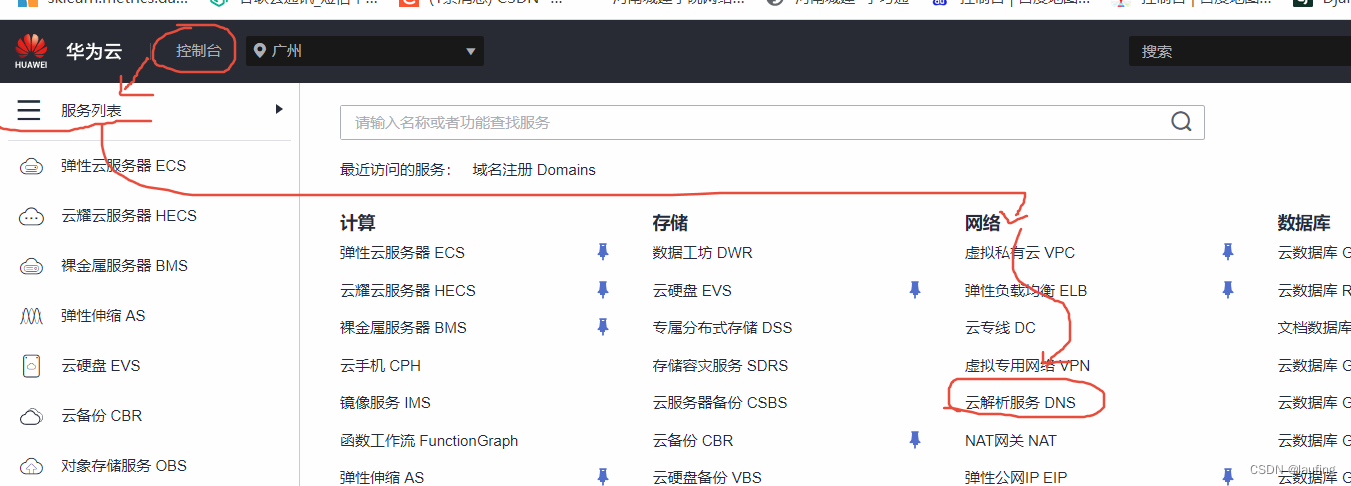This screenshot has width=1351, height=486.
Task: Click the 存储 category heading
Action: [670, 222]
